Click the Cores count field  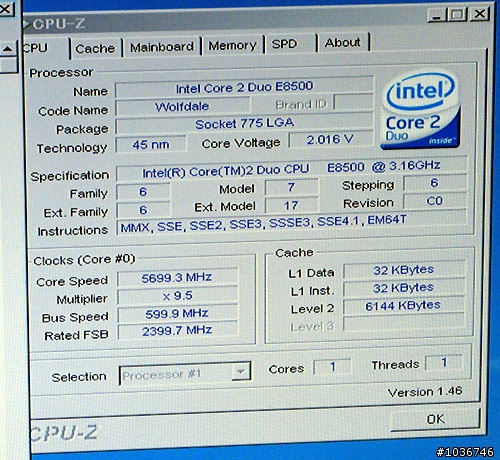pyautogui.click(x=332, y=367)
